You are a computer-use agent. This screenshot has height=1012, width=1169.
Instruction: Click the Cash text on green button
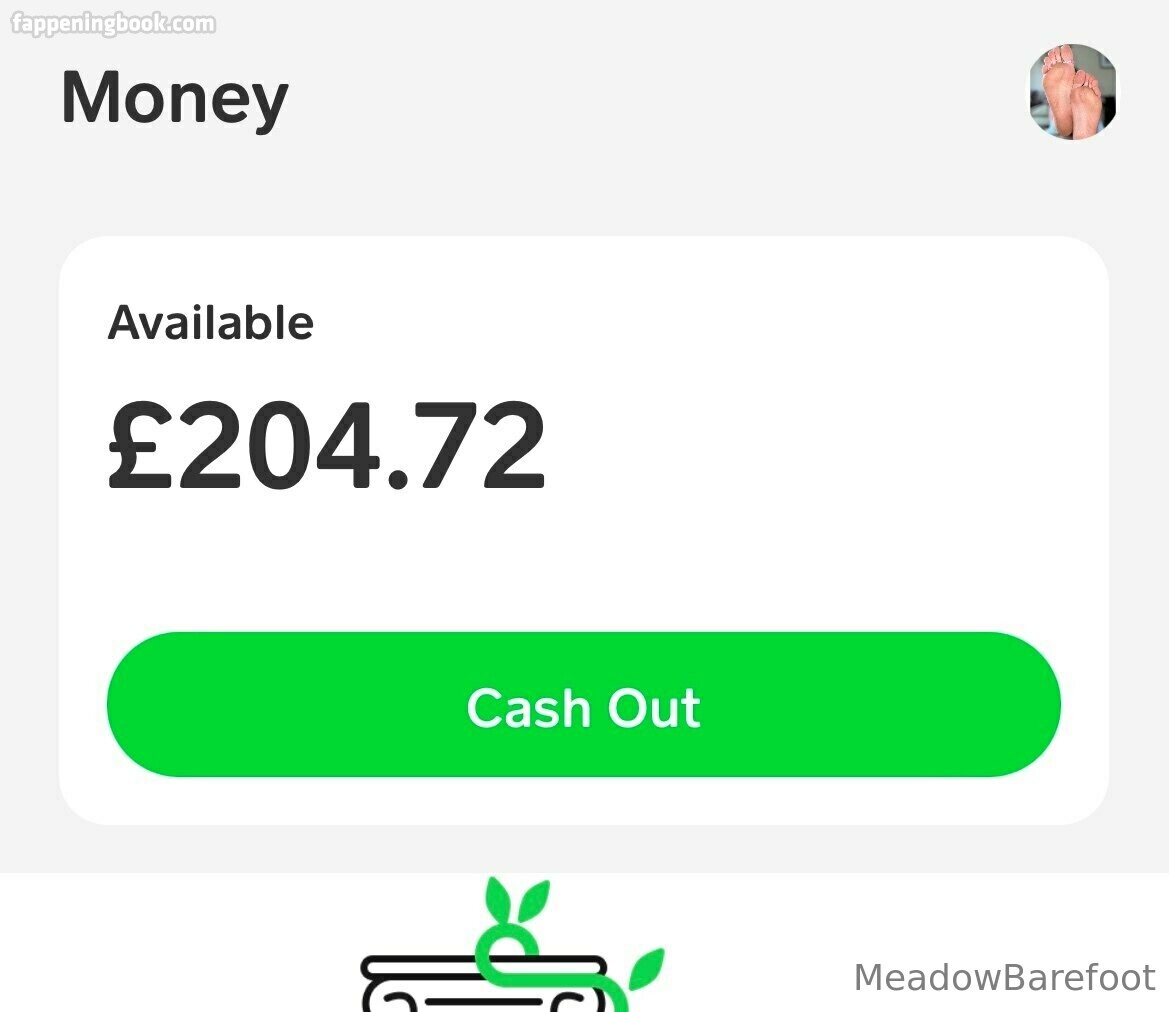point(529,707)
